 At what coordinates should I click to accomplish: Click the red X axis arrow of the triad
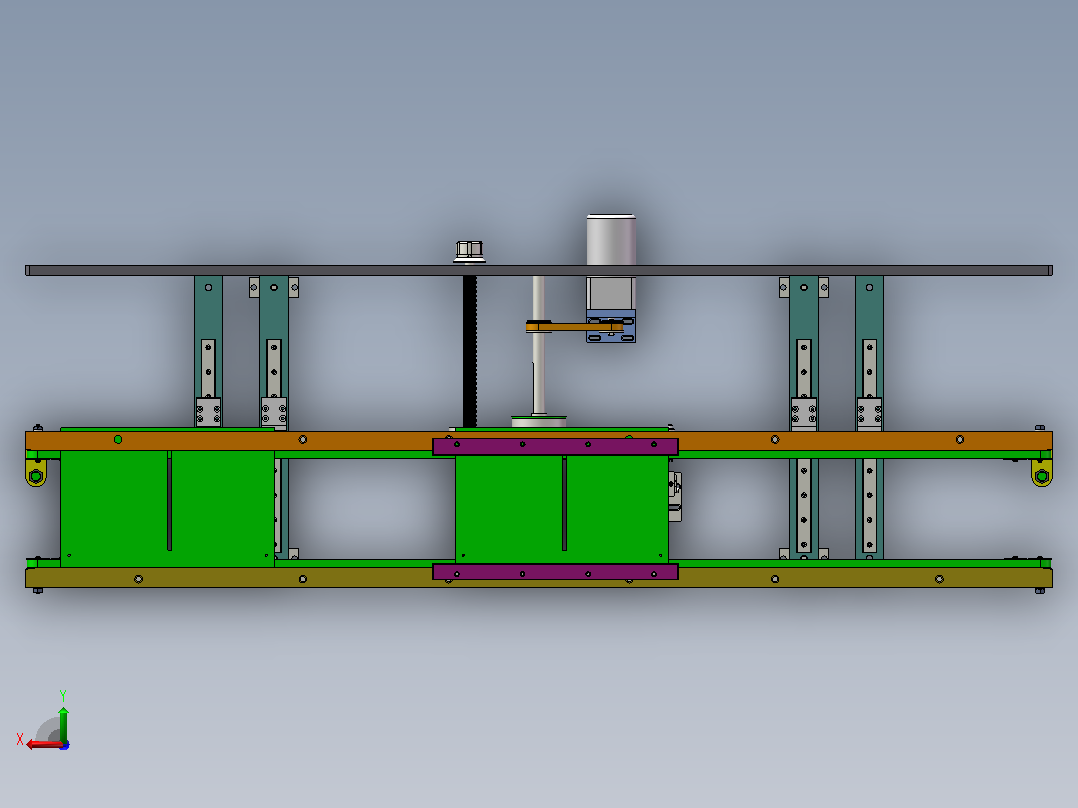click(x=43, y=745)
